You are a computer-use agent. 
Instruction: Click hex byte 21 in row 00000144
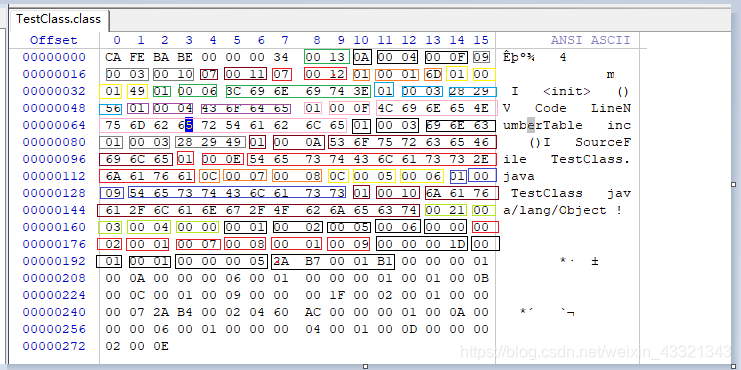point(458,210)
